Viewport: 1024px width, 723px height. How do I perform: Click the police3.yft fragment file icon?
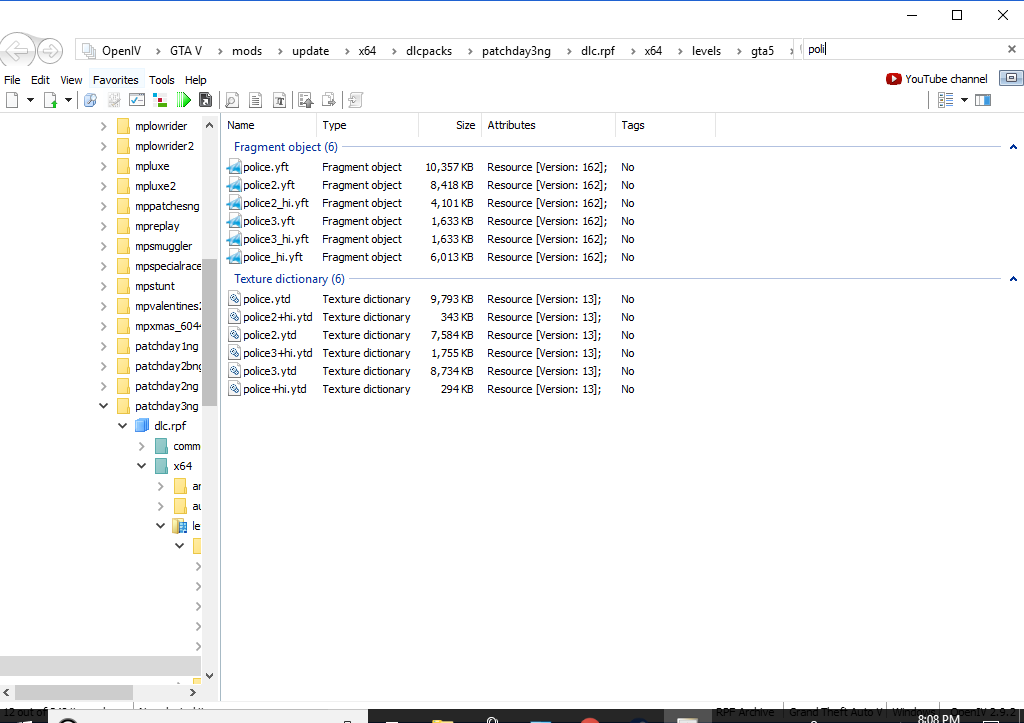tap(235, 221)
